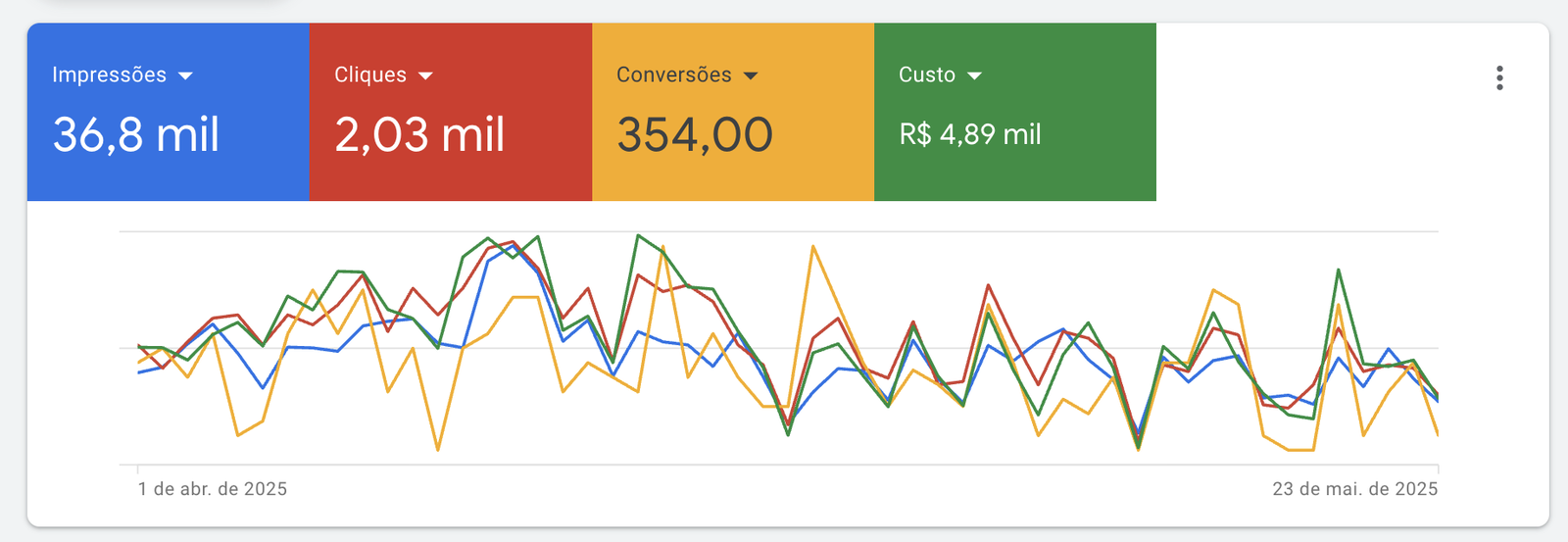Select the tall green cost spike near chart end
Screen dimensions: 1568x542
pyautogui.click(x=1339, y=271)
